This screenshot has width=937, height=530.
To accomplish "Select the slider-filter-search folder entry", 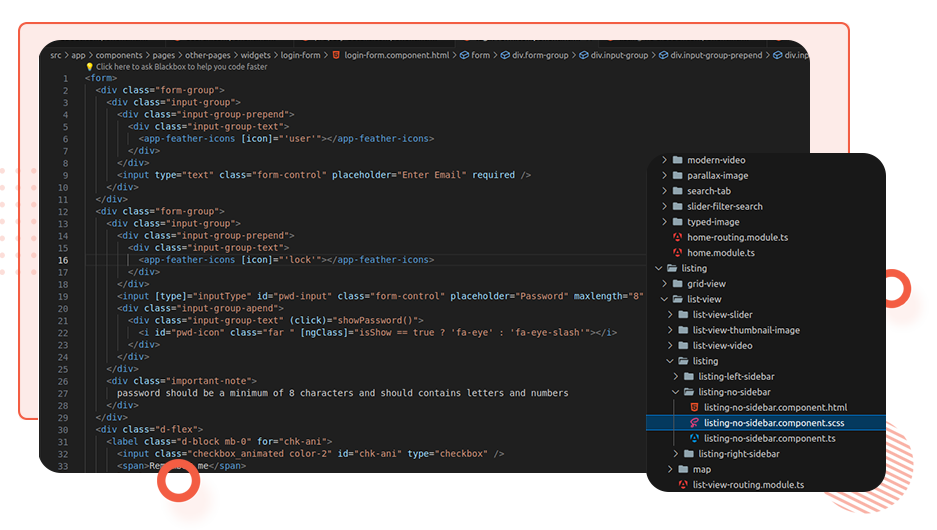I will pyautogui.click(x=724, y=207).
